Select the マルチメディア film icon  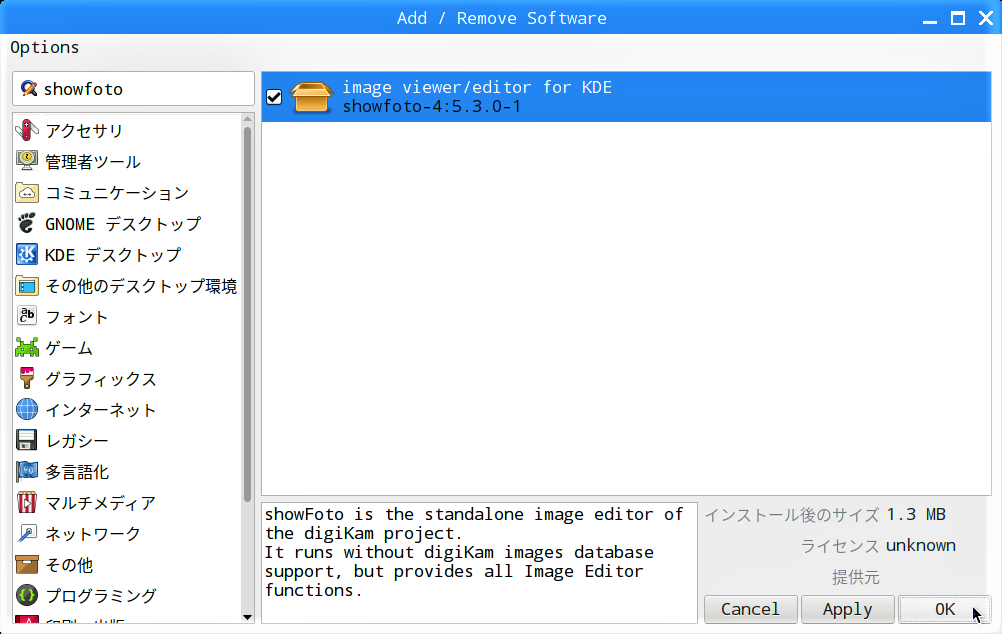click(x=27, y=502)
